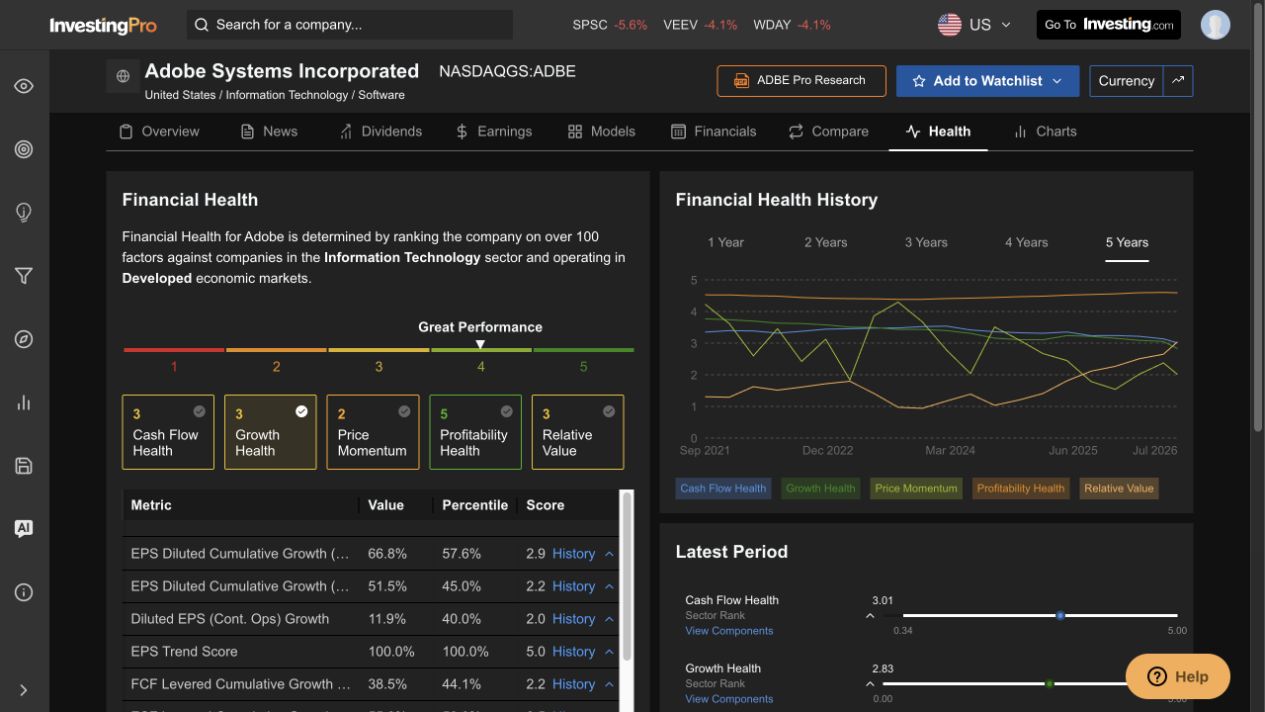Click the user profile avatar

pos(1215,25)
